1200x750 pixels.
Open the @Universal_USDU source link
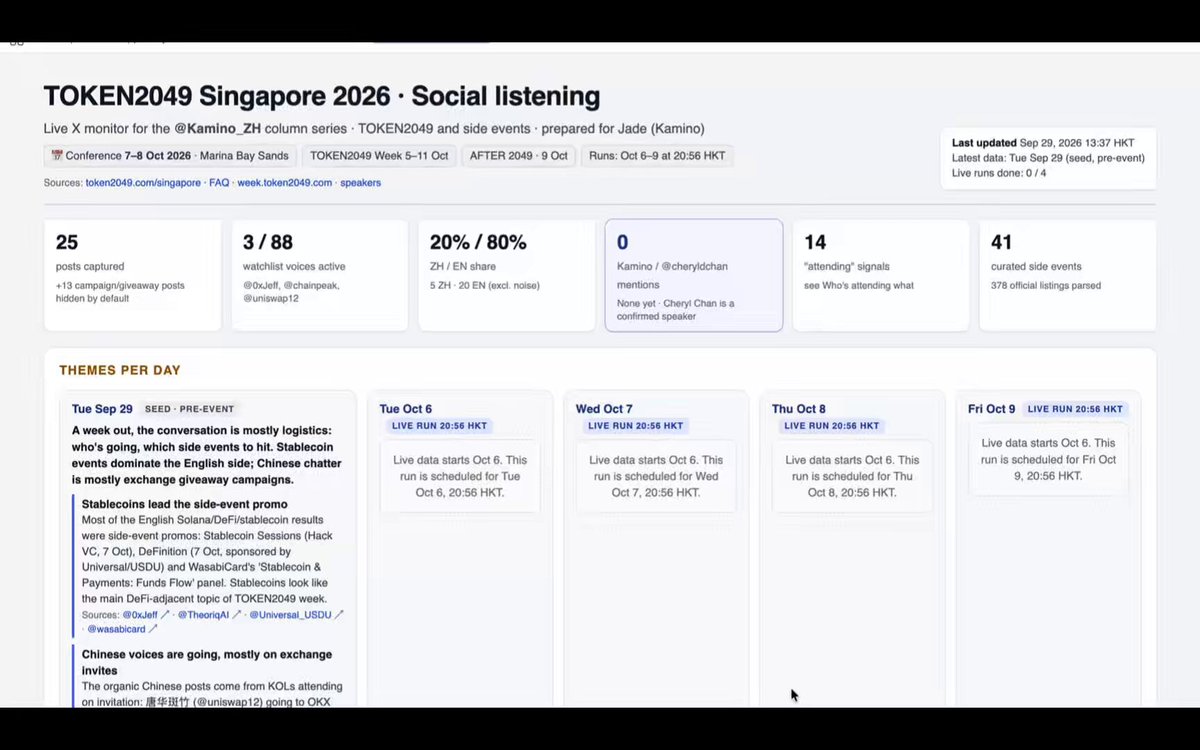[297, 615]
